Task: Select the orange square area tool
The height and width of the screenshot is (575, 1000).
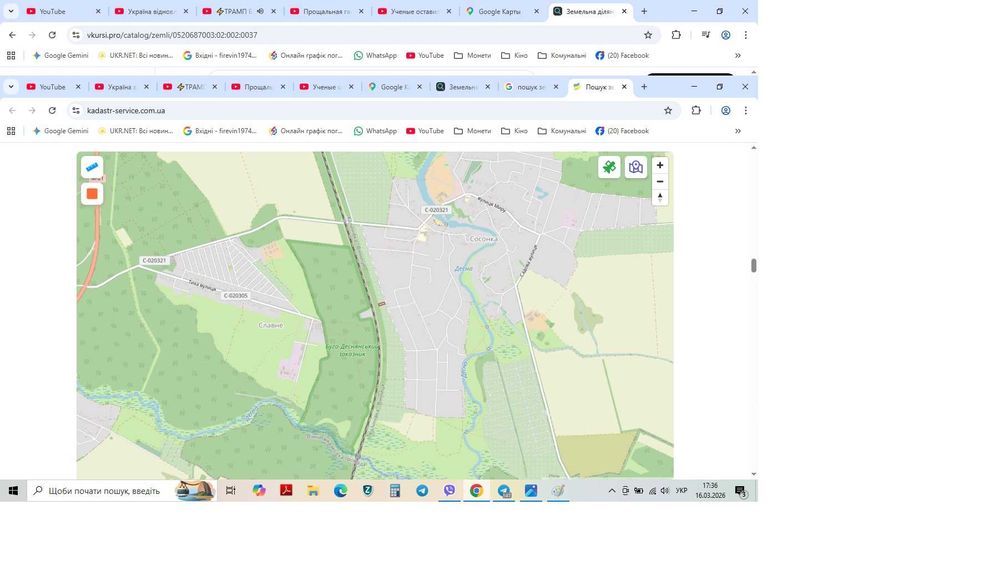Action: pos(92,194)
